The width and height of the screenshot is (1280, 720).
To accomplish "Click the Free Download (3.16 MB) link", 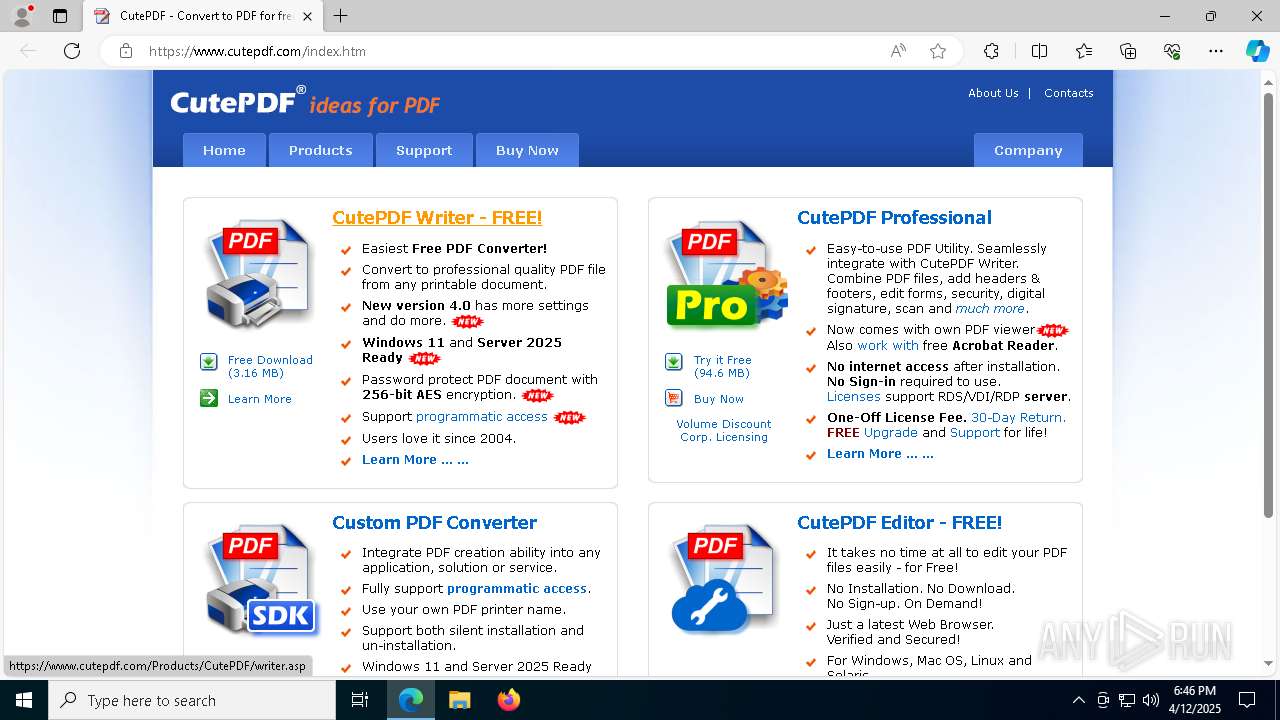I will pos(270,366).
